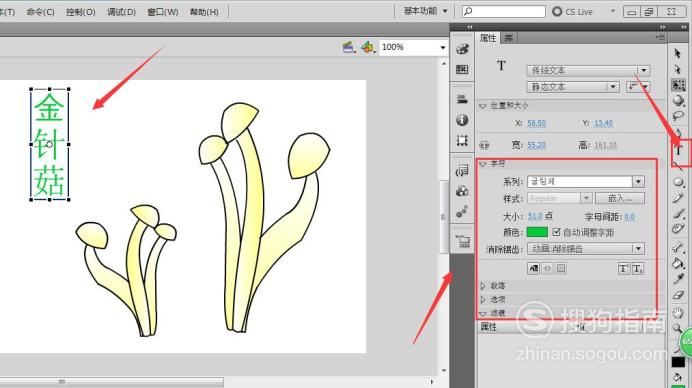This screenshot has width=692, height=388.
Task: Toggle the superscript button
Action: coord(624,268)
